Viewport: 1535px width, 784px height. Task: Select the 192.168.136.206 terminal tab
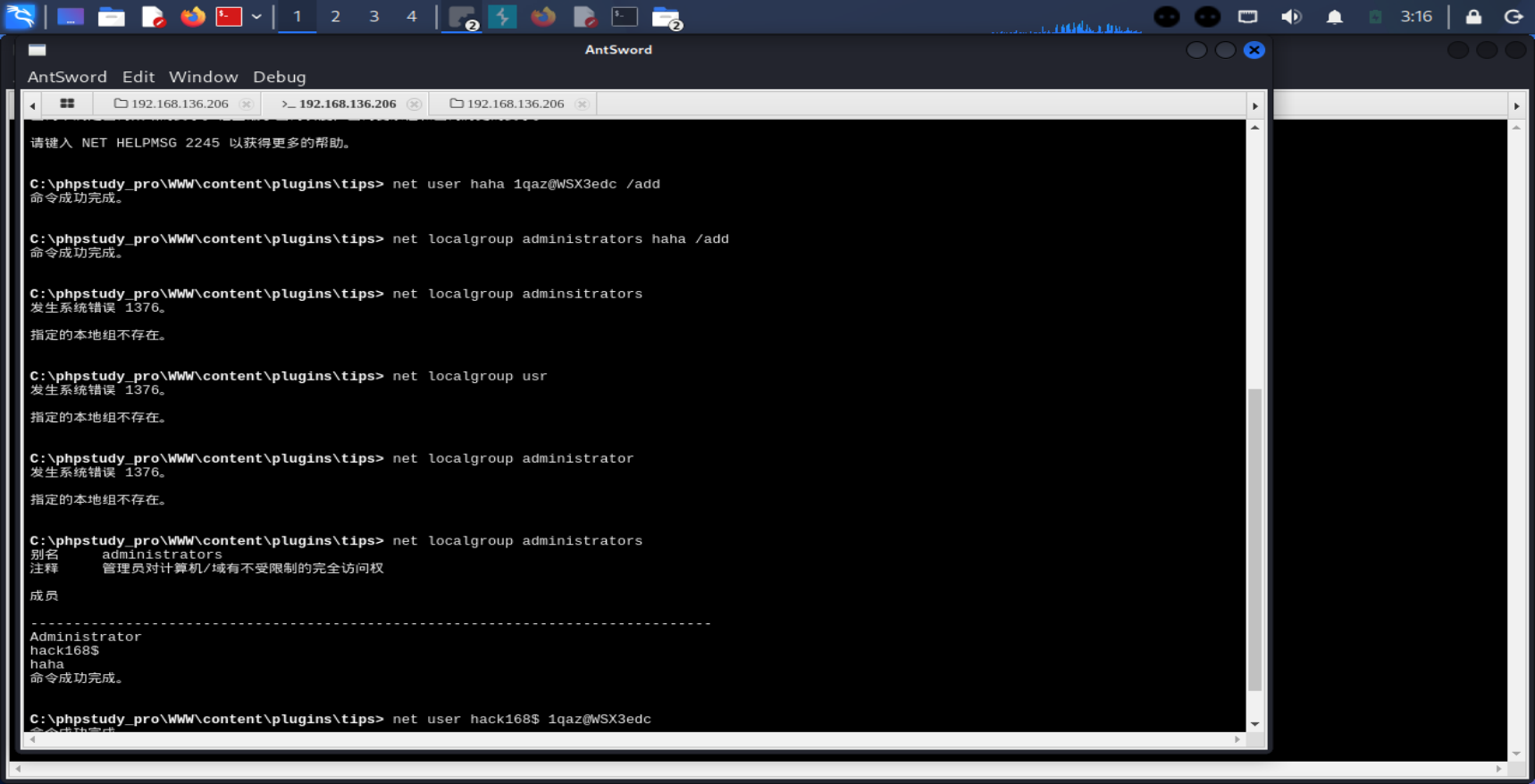tap(339, 104)
